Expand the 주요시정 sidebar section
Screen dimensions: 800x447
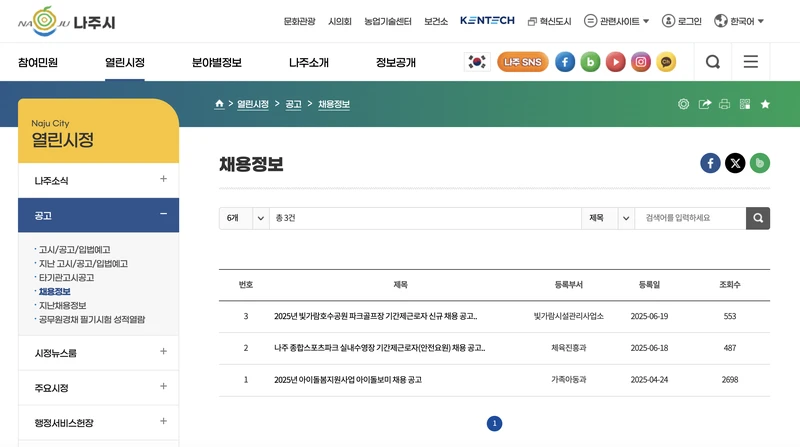pos(98,388)
